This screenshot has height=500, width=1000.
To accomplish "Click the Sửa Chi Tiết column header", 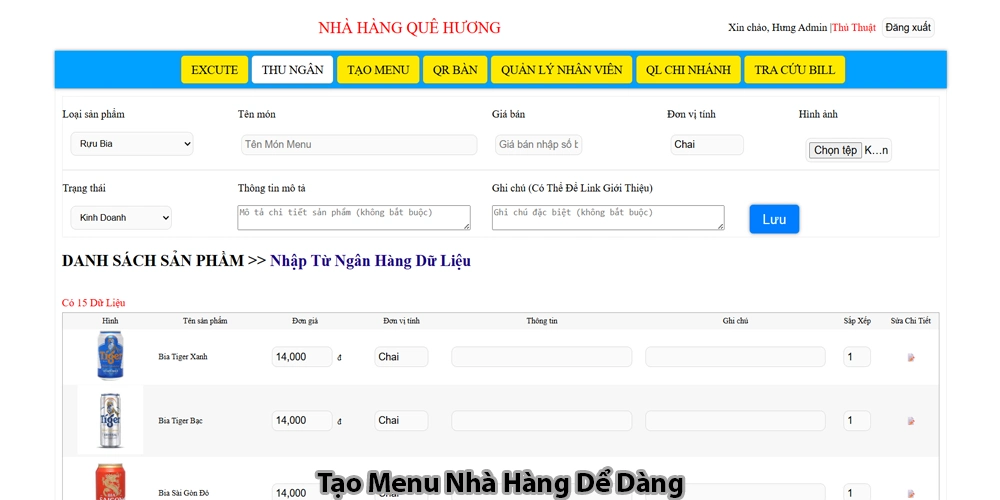I will click(911, 321).
